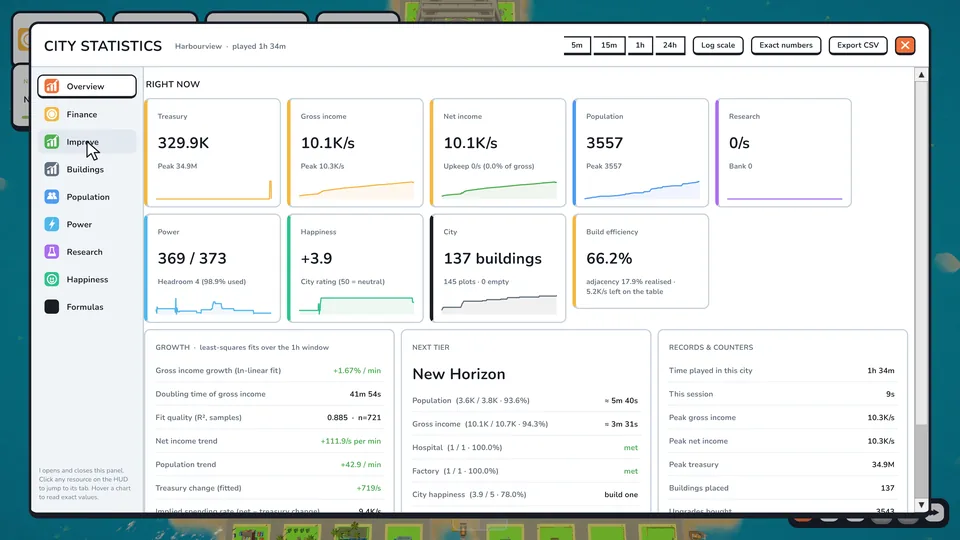Select the 1h time window
The image size is (960, 540).
pyautogui.click(x=640, y=45)
